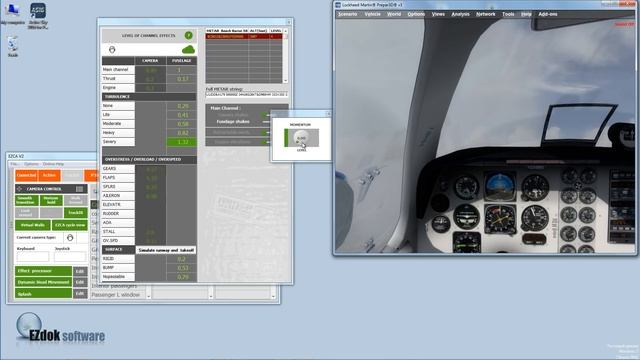Open Options menu in EZCA window

click(31, 164)
